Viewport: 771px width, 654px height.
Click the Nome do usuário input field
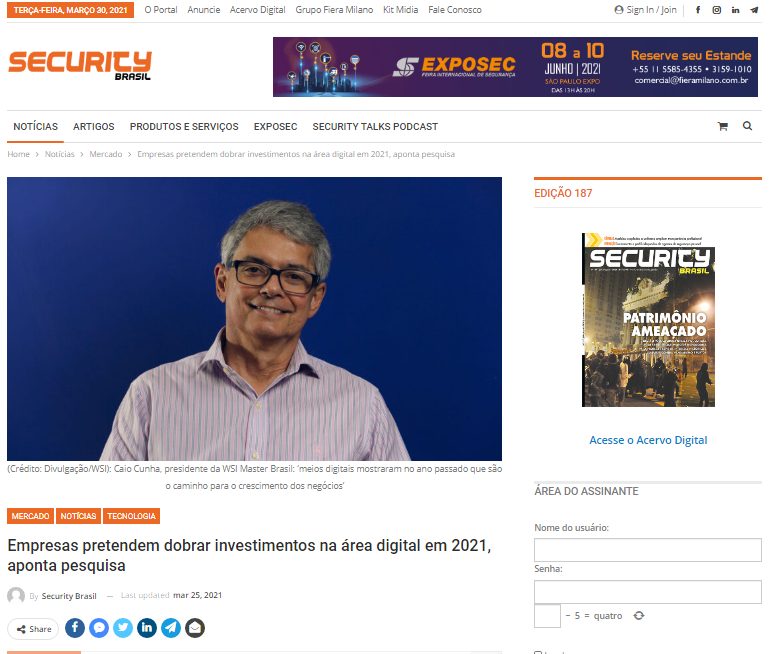pos(647,550)
